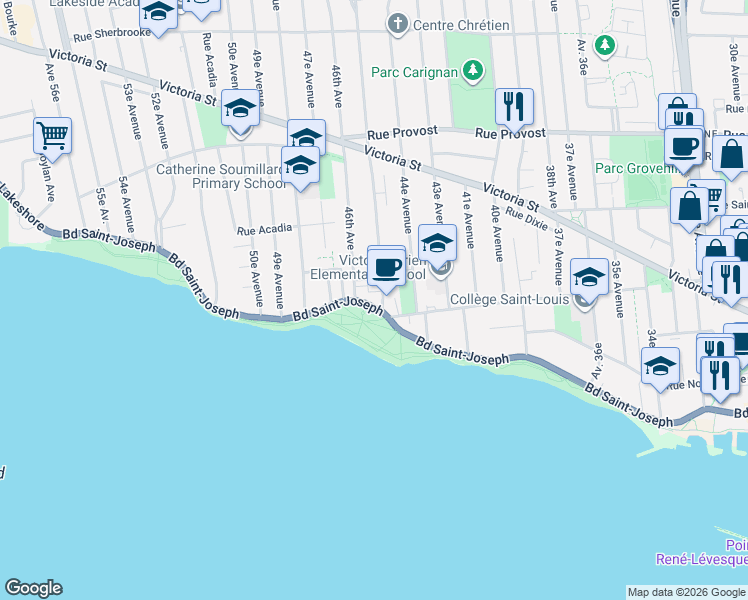Select the Parc Carignan label
The image size is (748, 600).
(415, 72)
